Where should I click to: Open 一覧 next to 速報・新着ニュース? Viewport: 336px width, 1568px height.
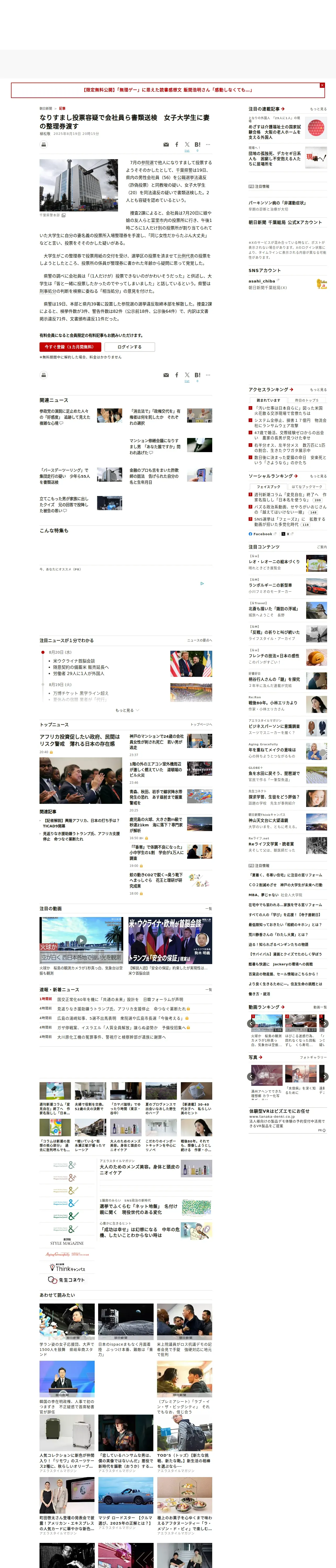tap(209, 990)
